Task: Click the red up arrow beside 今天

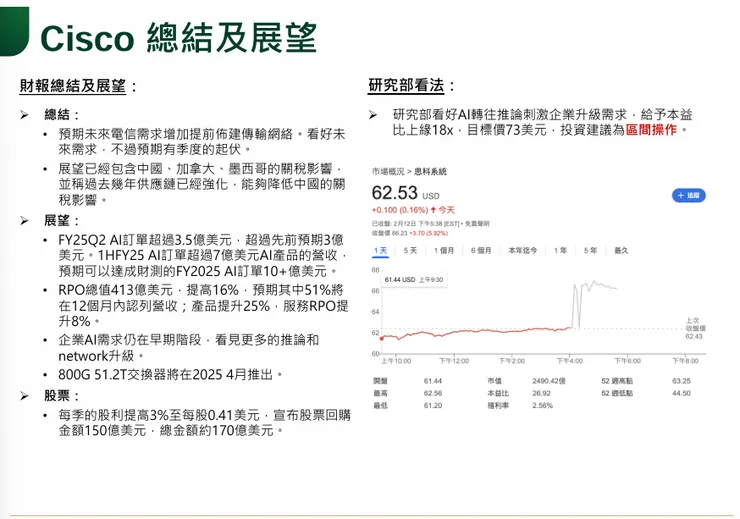Action: [x=433, y=210]
